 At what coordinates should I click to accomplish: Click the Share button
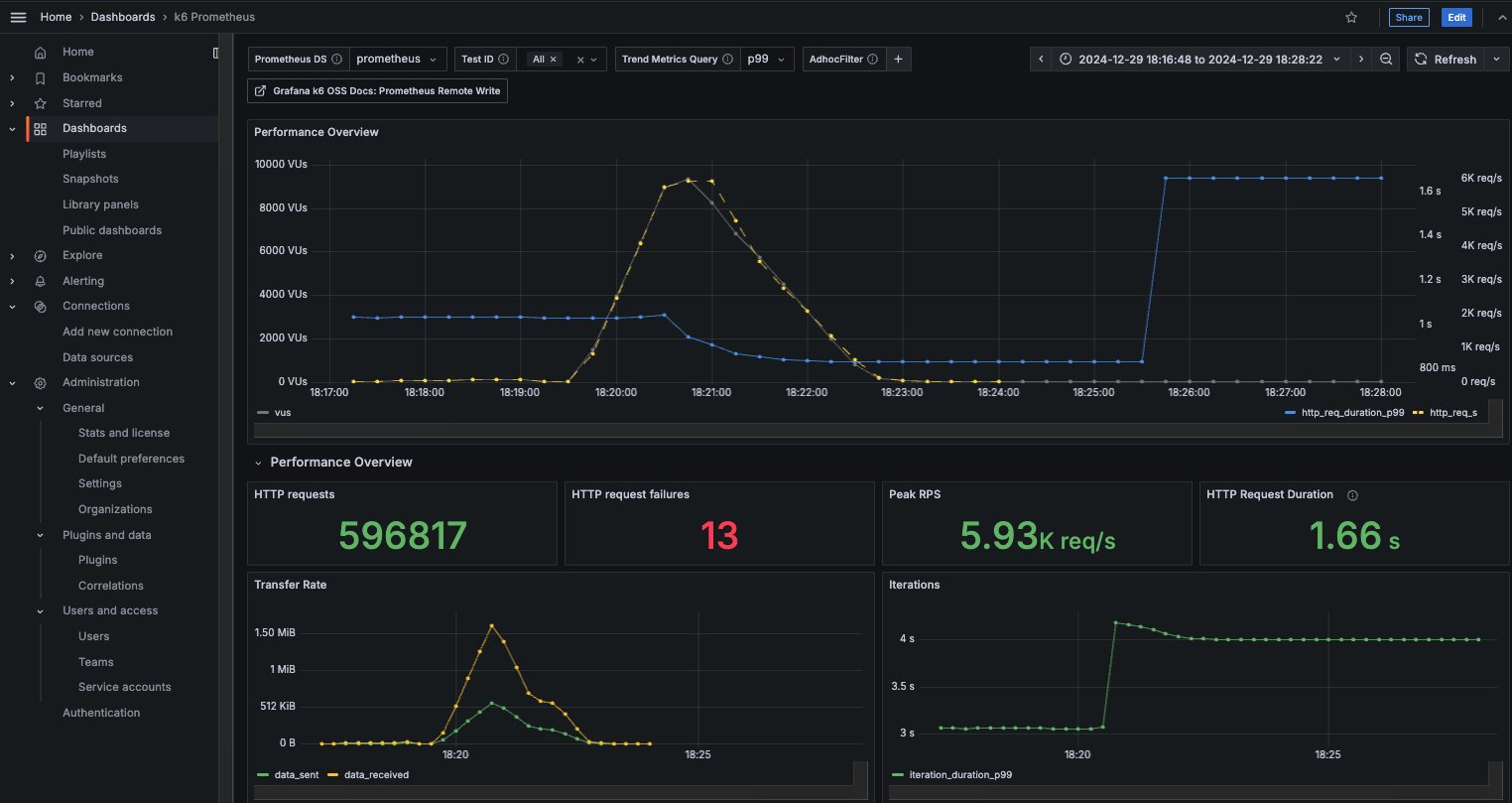point(1408,17)
